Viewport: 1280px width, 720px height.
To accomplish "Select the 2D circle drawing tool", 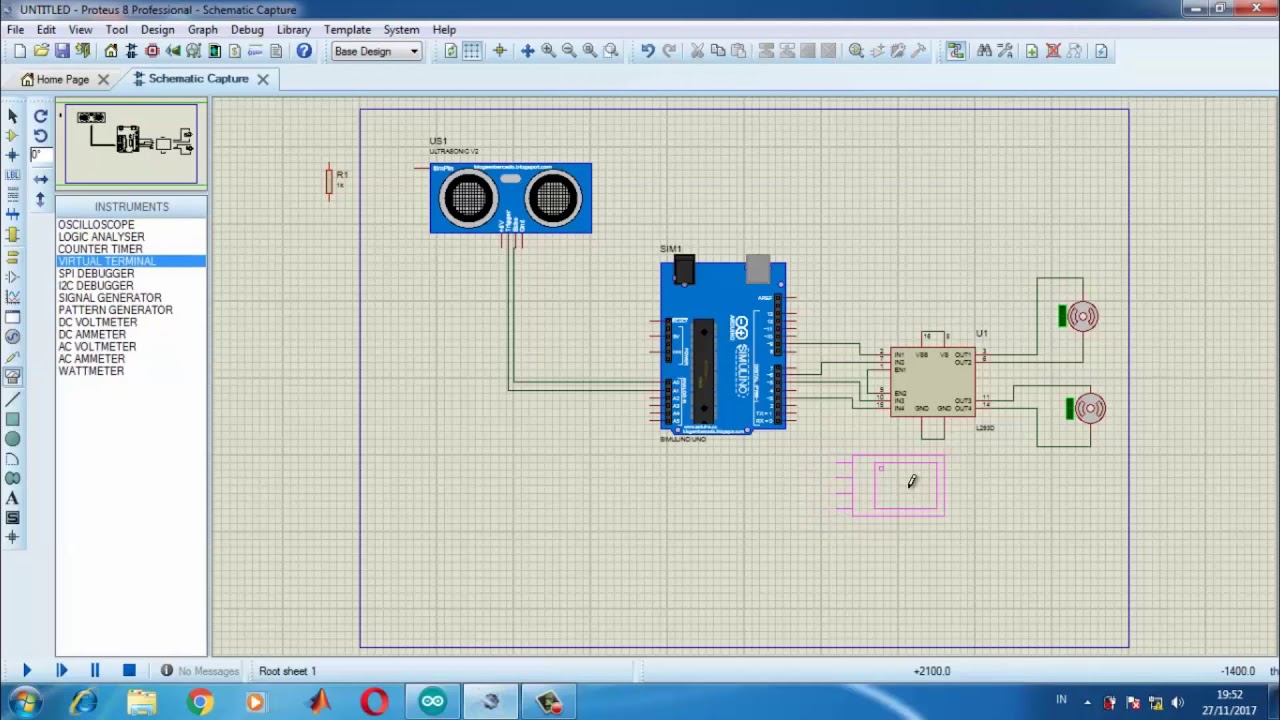I will [13, 439].
